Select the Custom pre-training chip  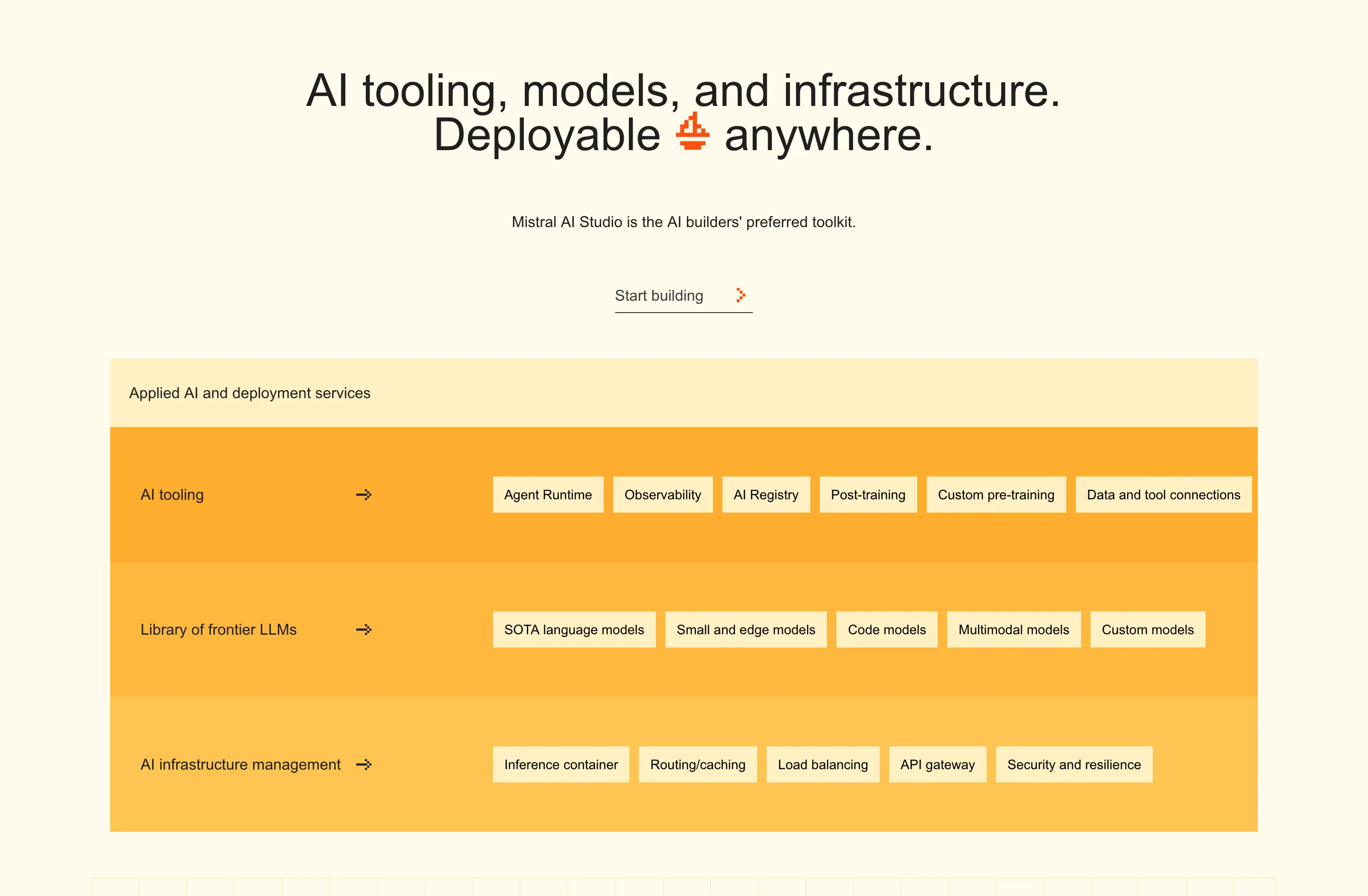pyautogui.click(x=996, y=494)
